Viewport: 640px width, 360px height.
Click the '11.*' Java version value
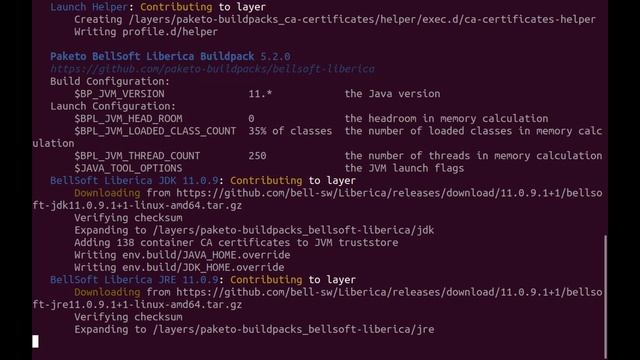point(260,94)
